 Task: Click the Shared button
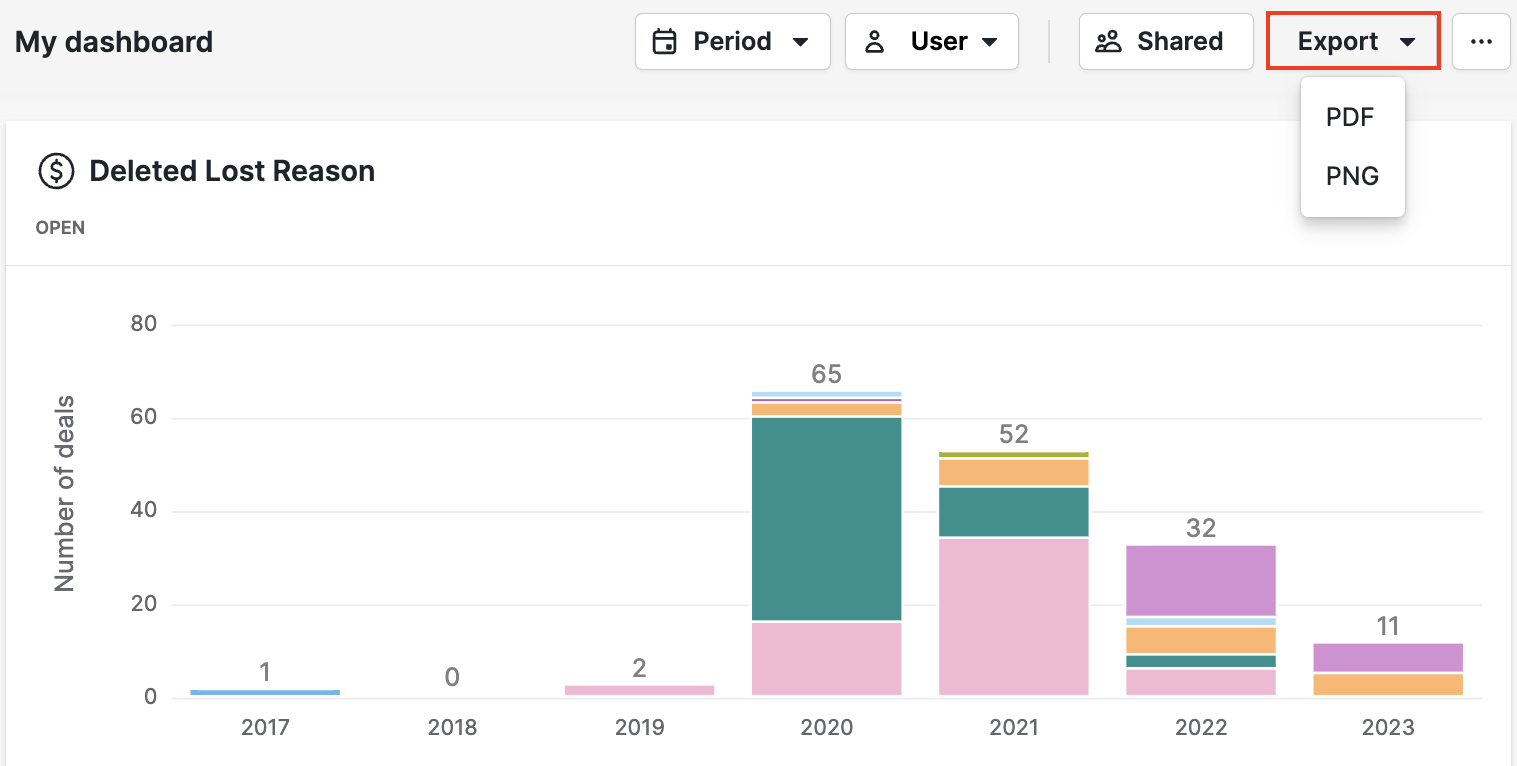coord(1166,41)
